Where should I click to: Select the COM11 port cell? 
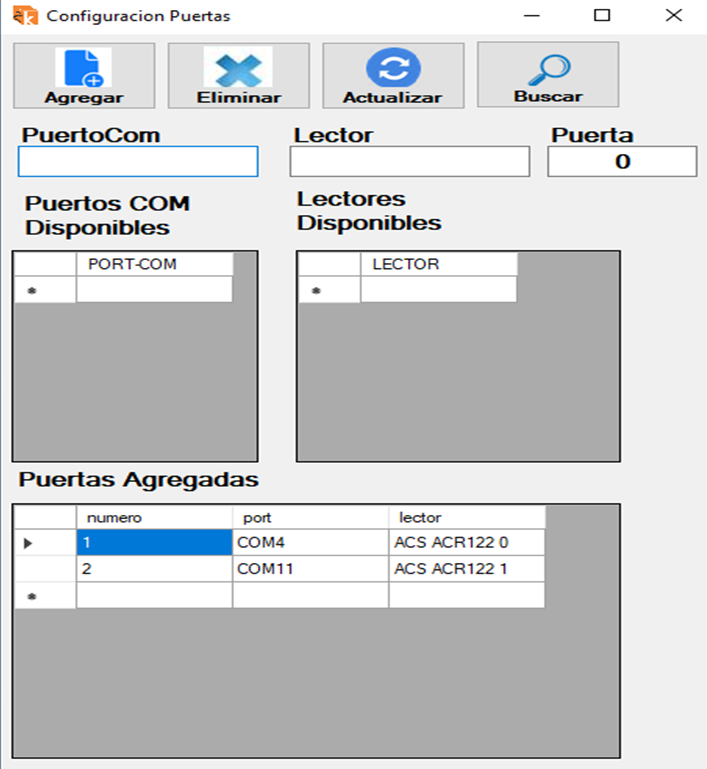tap(310, 569)
